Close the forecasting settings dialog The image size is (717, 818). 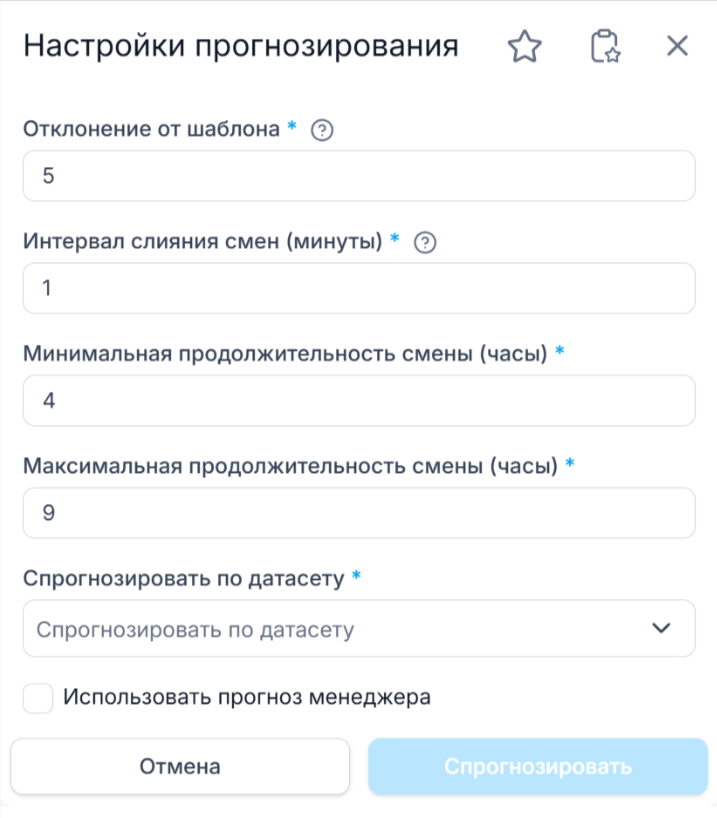[x=677, y=46]
